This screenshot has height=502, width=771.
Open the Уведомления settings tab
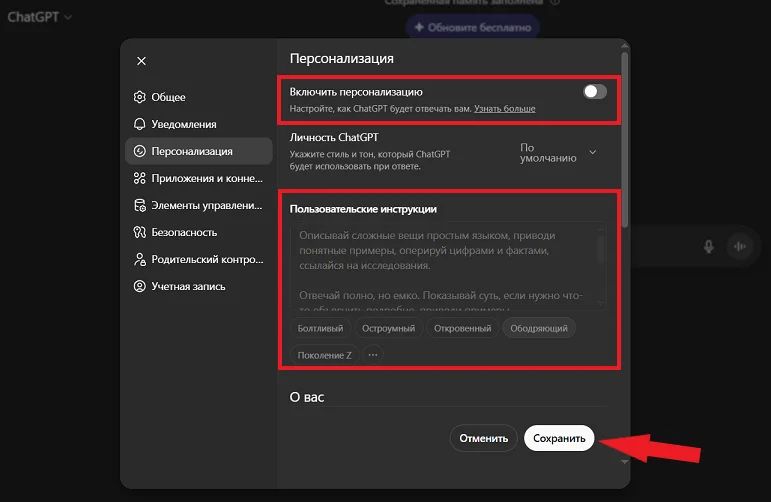point(199,124)
